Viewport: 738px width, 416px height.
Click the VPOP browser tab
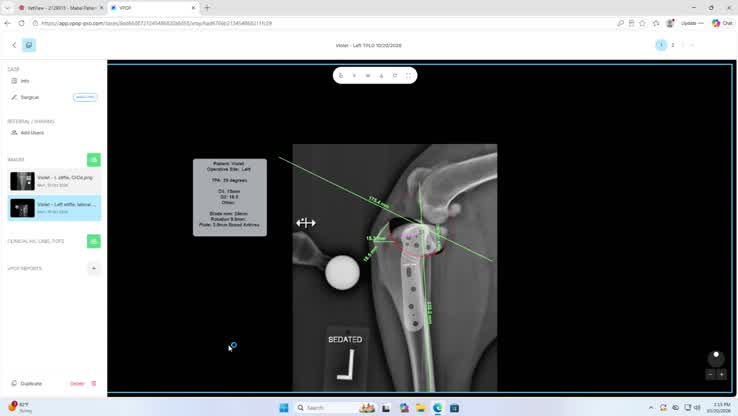coord(153,8)
